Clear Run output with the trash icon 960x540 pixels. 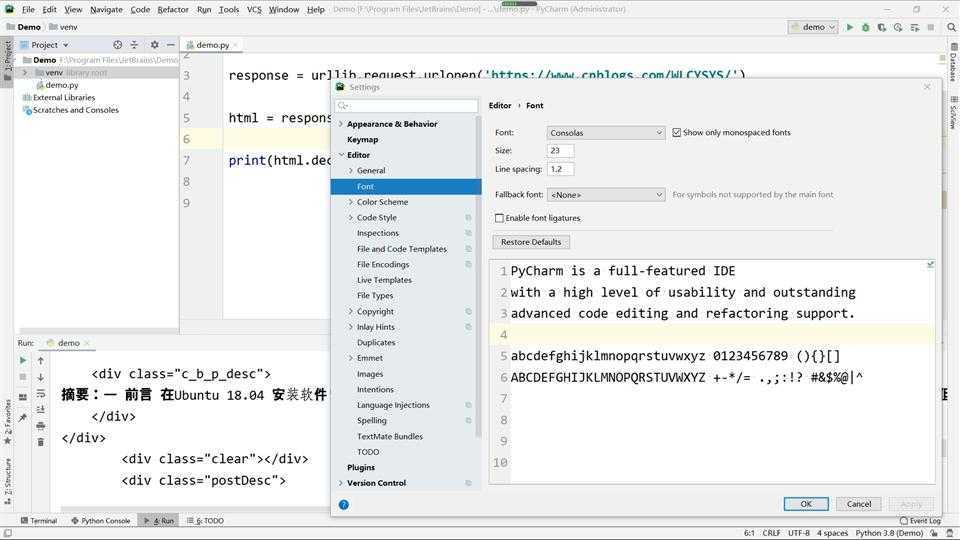[x=41, y=442]
